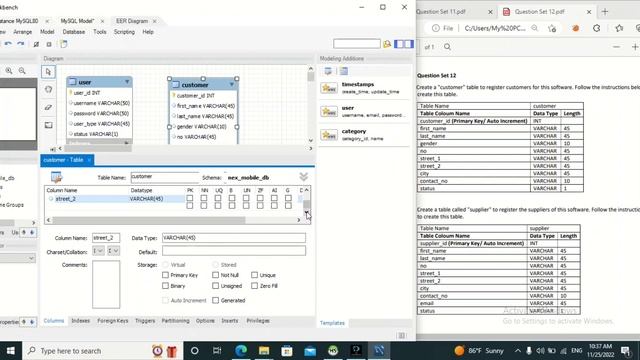
Task: Switch to the EER Diagram tab
Action: pos(132,21)
